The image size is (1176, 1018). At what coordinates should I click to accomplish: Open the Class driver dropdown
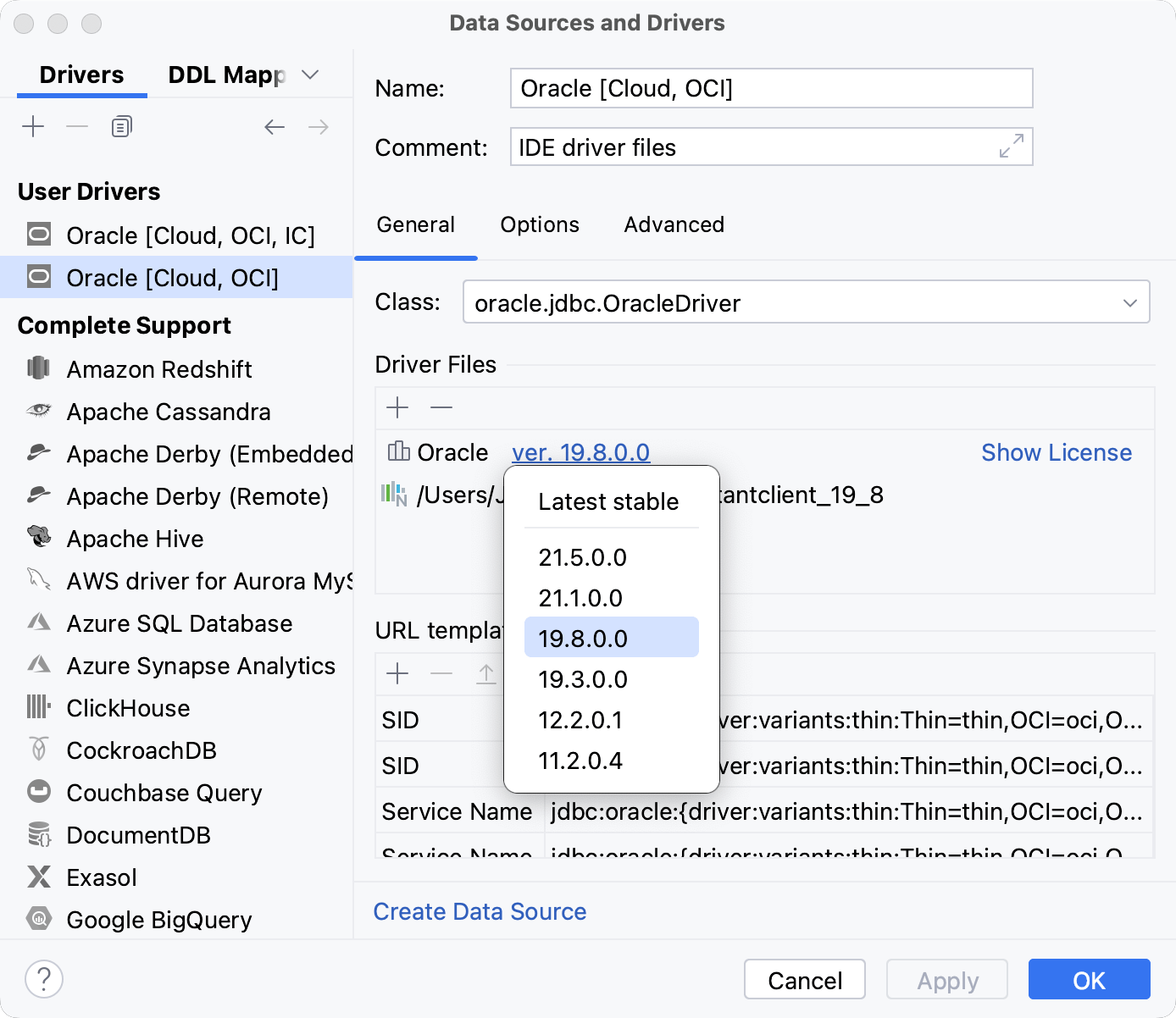[1130, 302]
